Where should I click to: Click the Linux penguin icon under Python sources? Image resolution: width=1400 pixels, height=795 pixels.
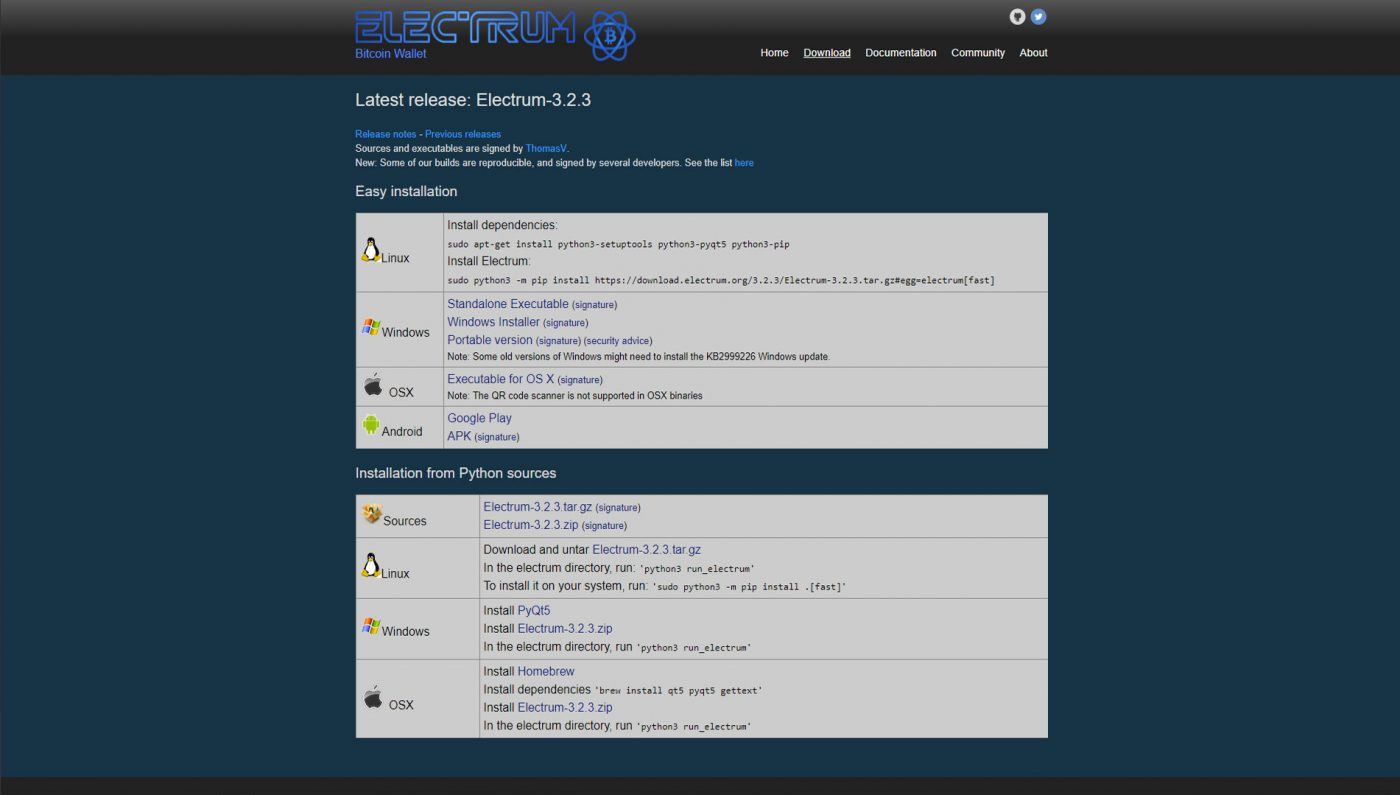(371, 565)
